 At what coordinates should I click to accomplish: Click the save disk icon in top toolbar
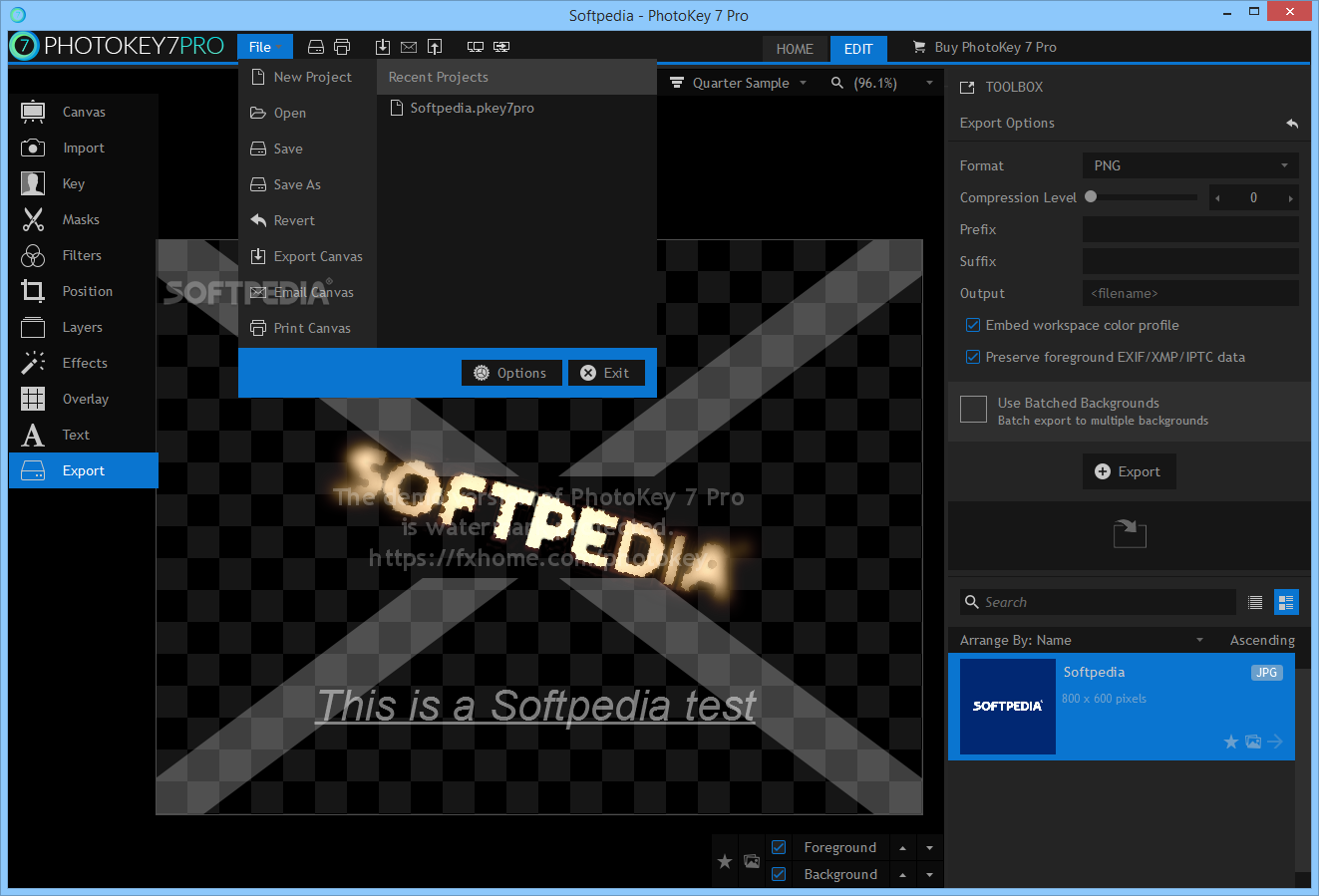click(x=316, y=47)
